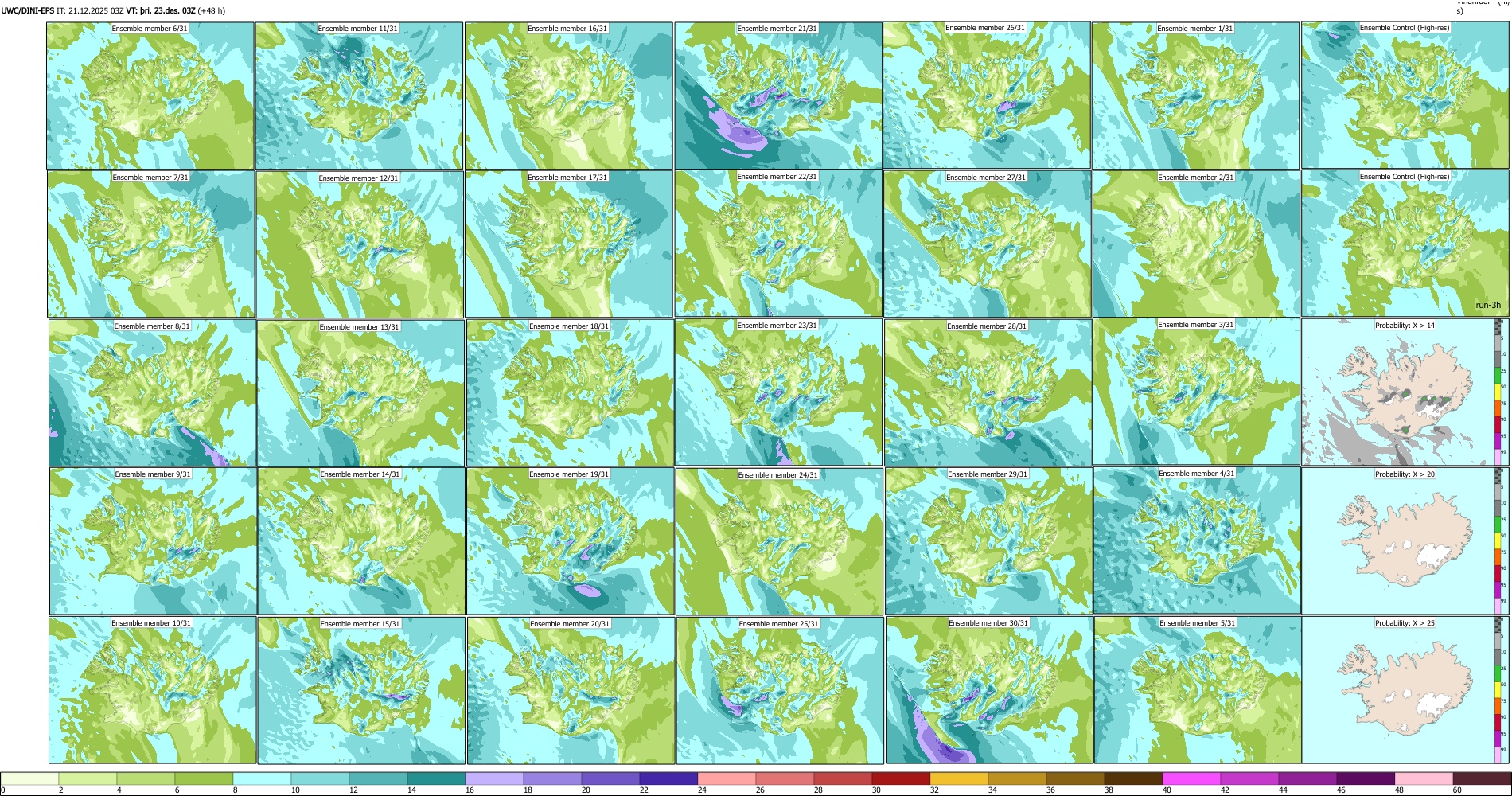This screenshot has width=1512, height=796.
Task: Click the VT: þri. 23.des. 03Z valid time
Action: [x=161, y=11]
